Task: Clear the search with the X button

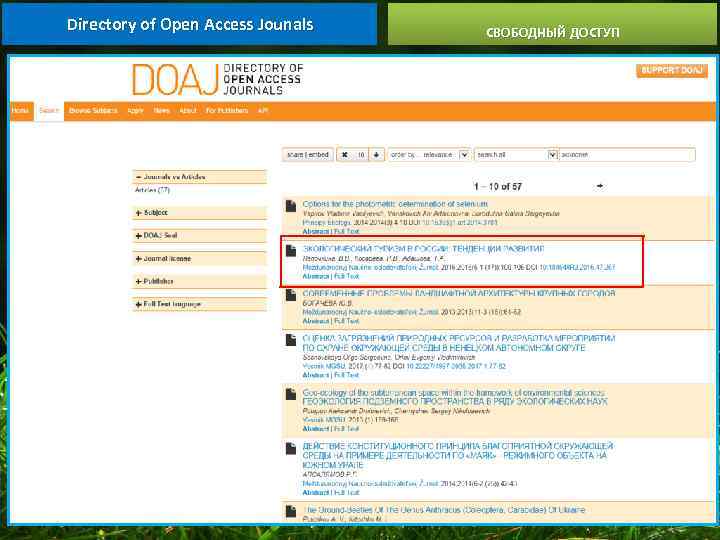Action: coord(344,155)
